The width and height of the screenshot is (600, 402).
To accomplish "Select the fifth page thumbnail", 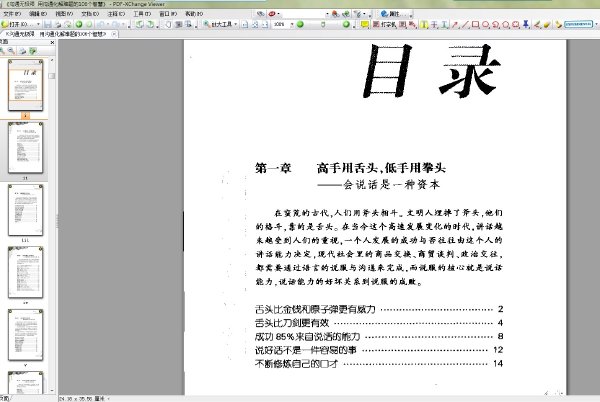I will coord(25,335).
